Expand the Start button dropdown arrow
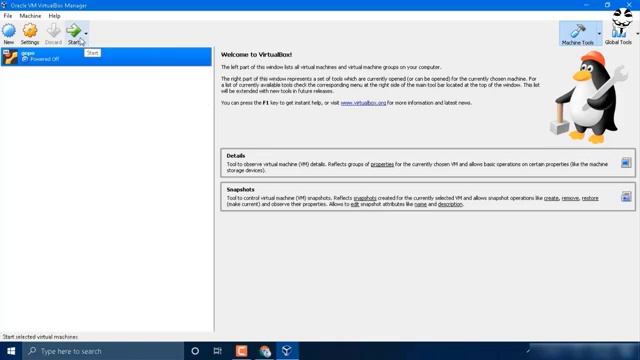 pyautogui.click(x=86, y=33)
